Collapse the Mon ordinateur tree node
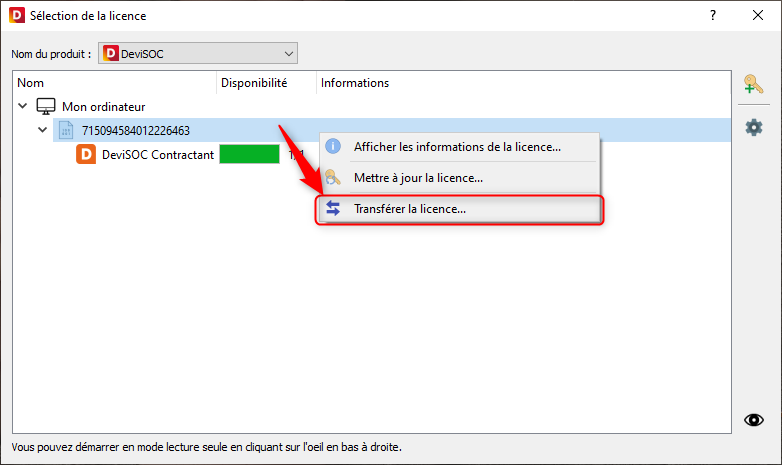This screenshot has width=782, height=465. 22,106
